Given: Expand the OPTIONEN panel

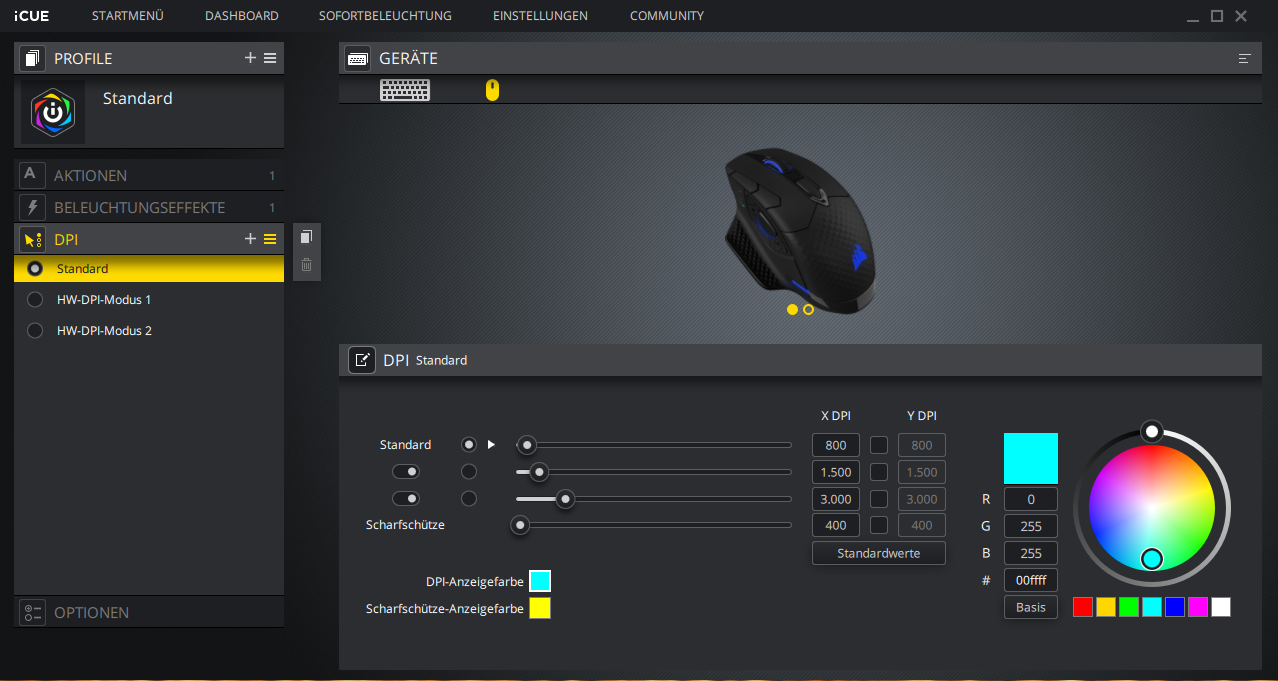Looking at the screenshot, I should [x=149, y=612].
